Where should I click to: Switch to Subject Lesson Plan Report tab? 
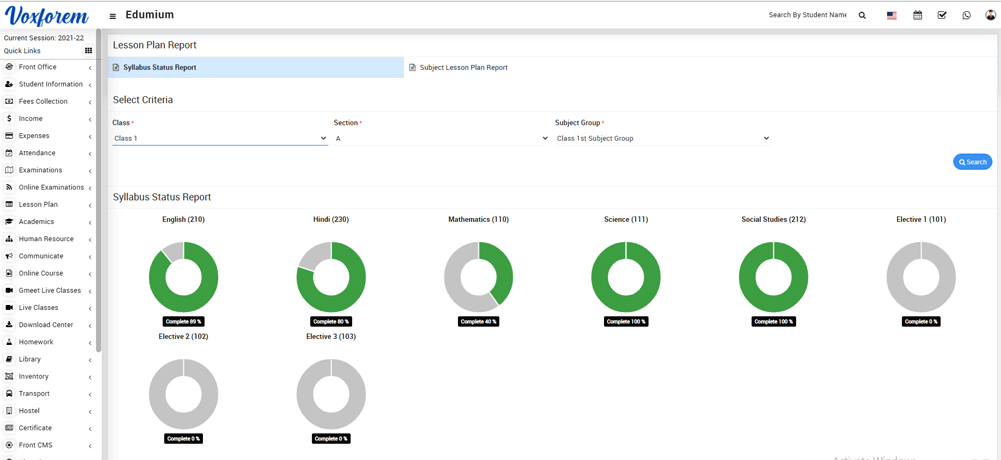[463, 68]
